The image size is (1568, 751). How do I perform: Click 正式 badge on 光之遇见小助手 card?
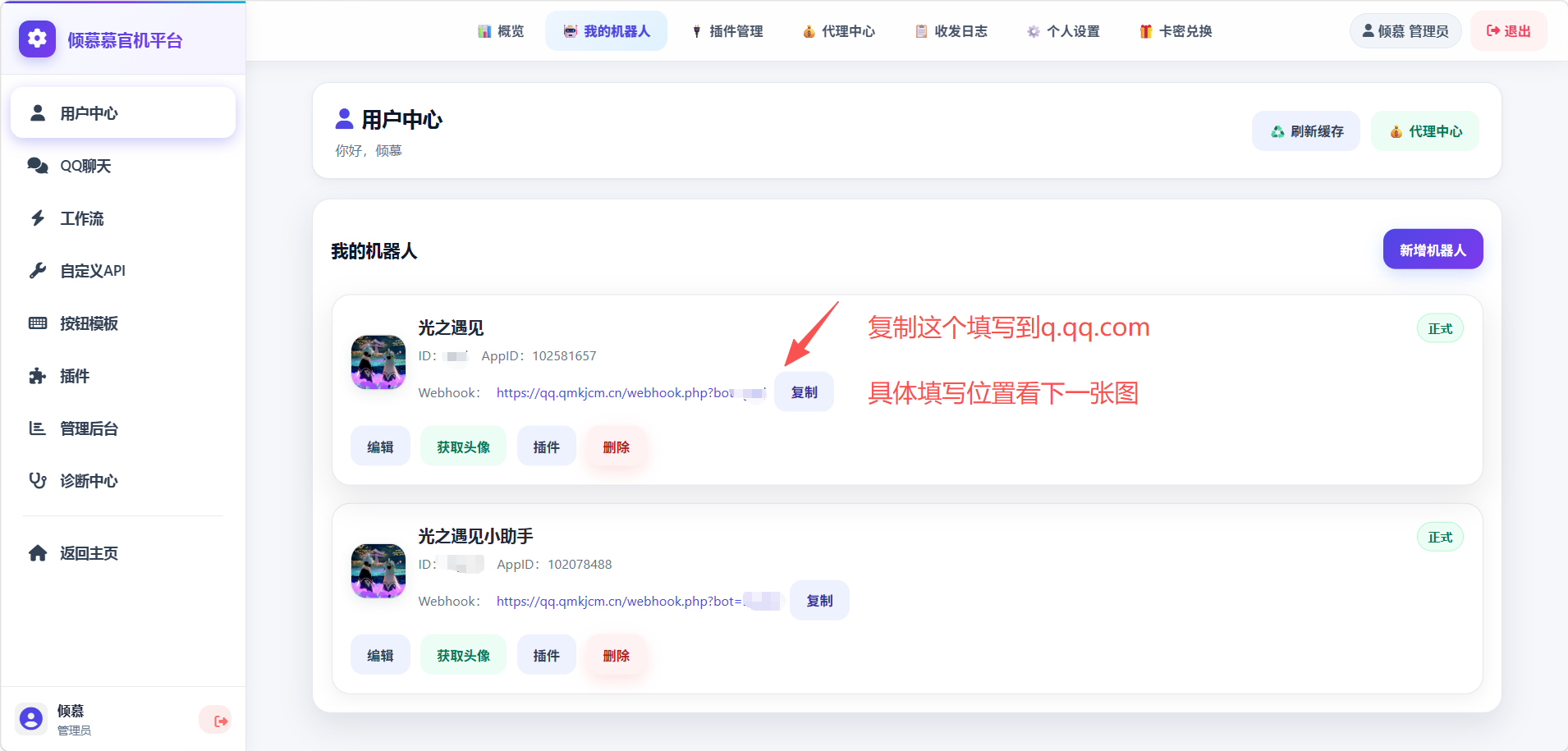pyautogui.click(x=1440, y=537)
